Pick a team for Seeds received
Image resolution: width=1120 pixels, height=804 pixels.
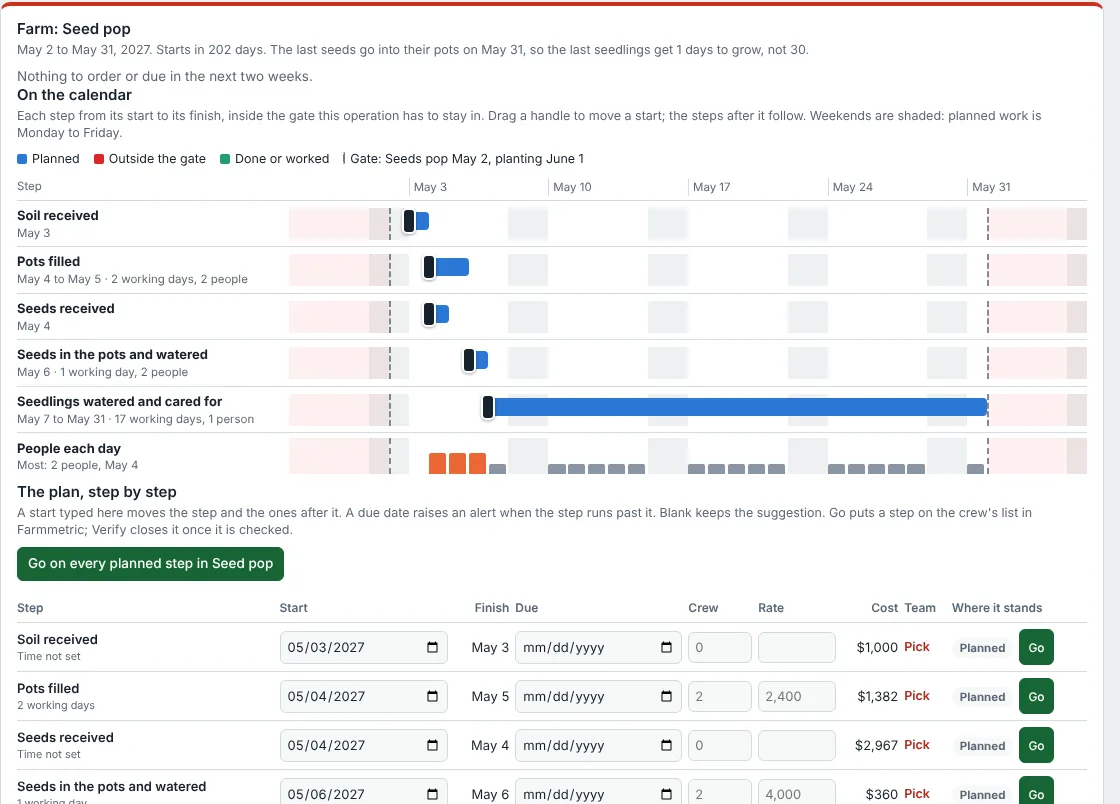(916, 745)
